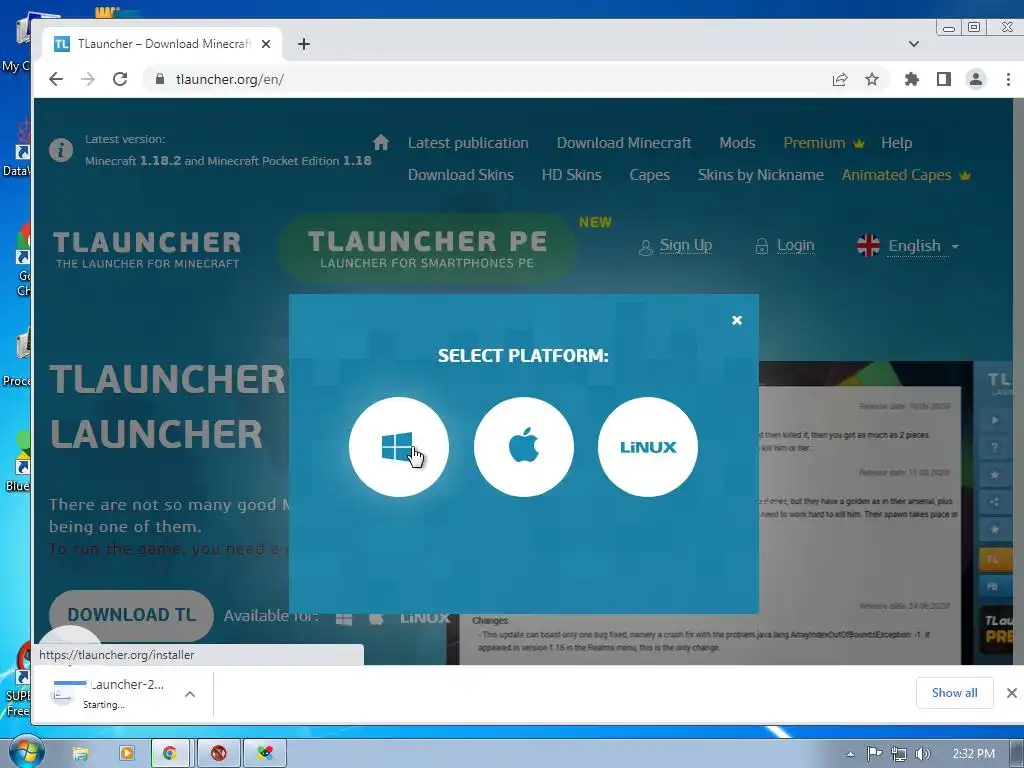1024x768 pixels.
Task: Show all downloads
Action: [x=954, y=693]
